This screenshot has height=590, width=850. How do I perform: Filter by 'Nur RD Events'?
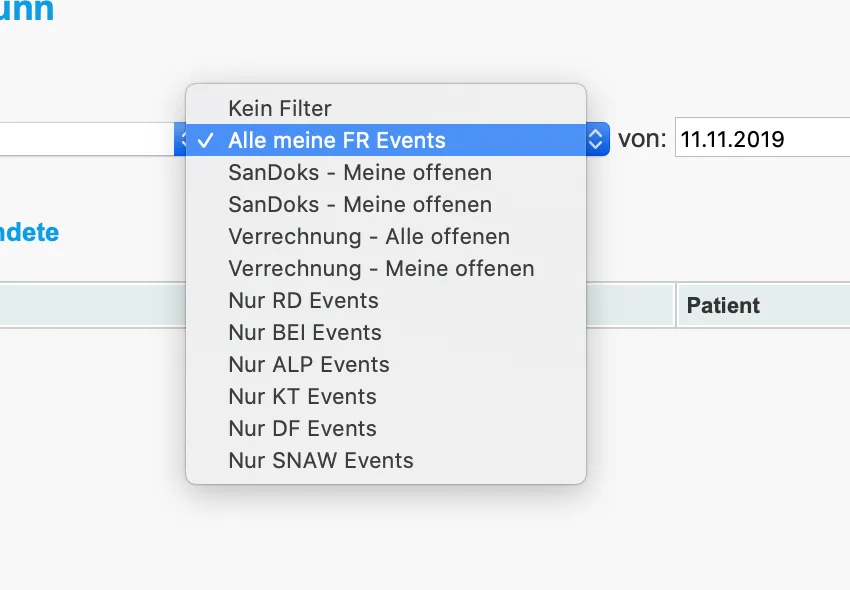click(x=303, y=300)
